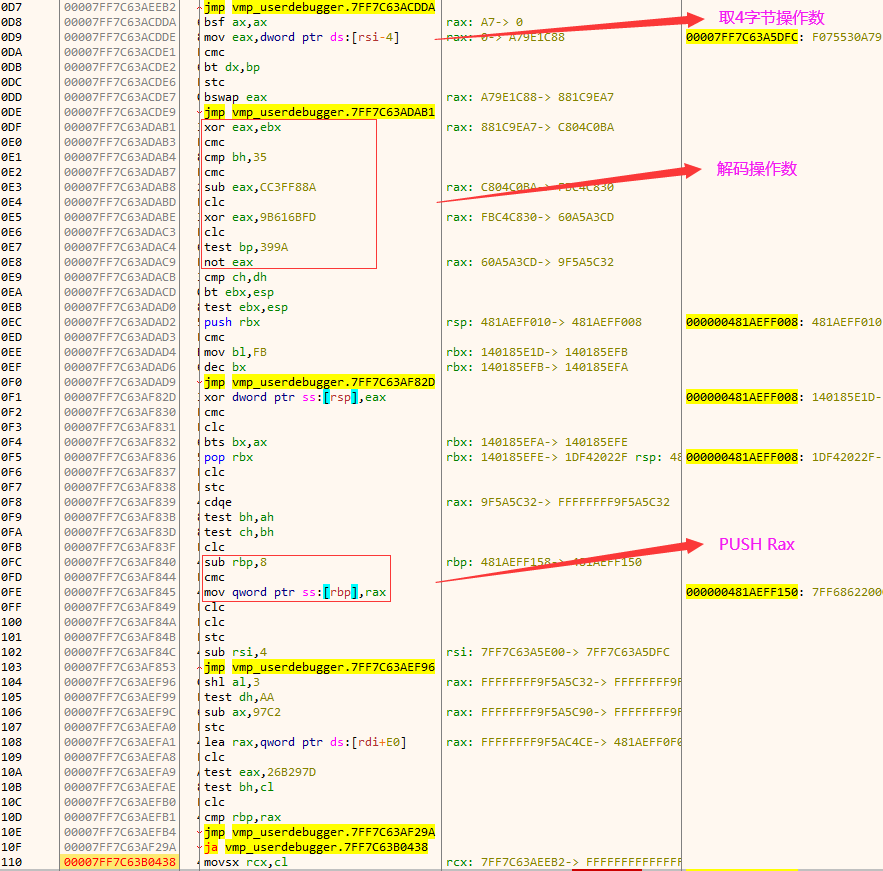The height and width of the screenshot is (871, 883).
Task: Select 'jmp vmp_userdebugger.7FF7C63ADAB1' line
Action: [x=319, y=112]
